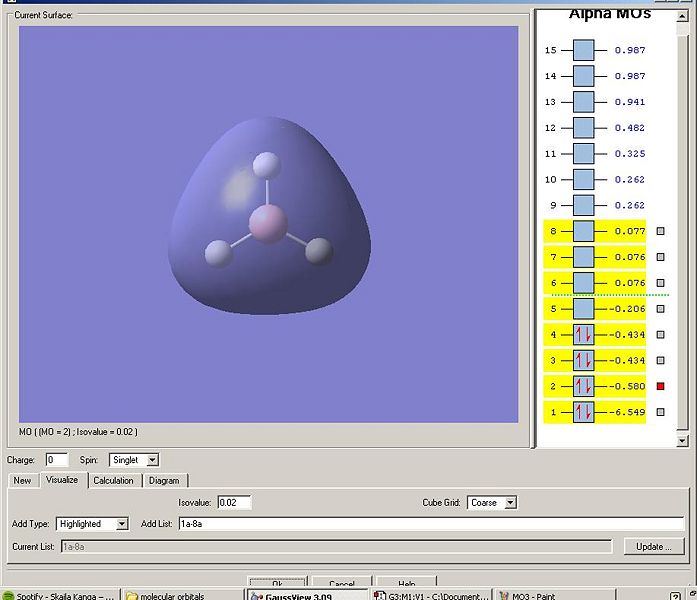Toggle the red surface marker for MO 2
The image size is (697, 600).
pyautogui.click(x=661, y=386)
